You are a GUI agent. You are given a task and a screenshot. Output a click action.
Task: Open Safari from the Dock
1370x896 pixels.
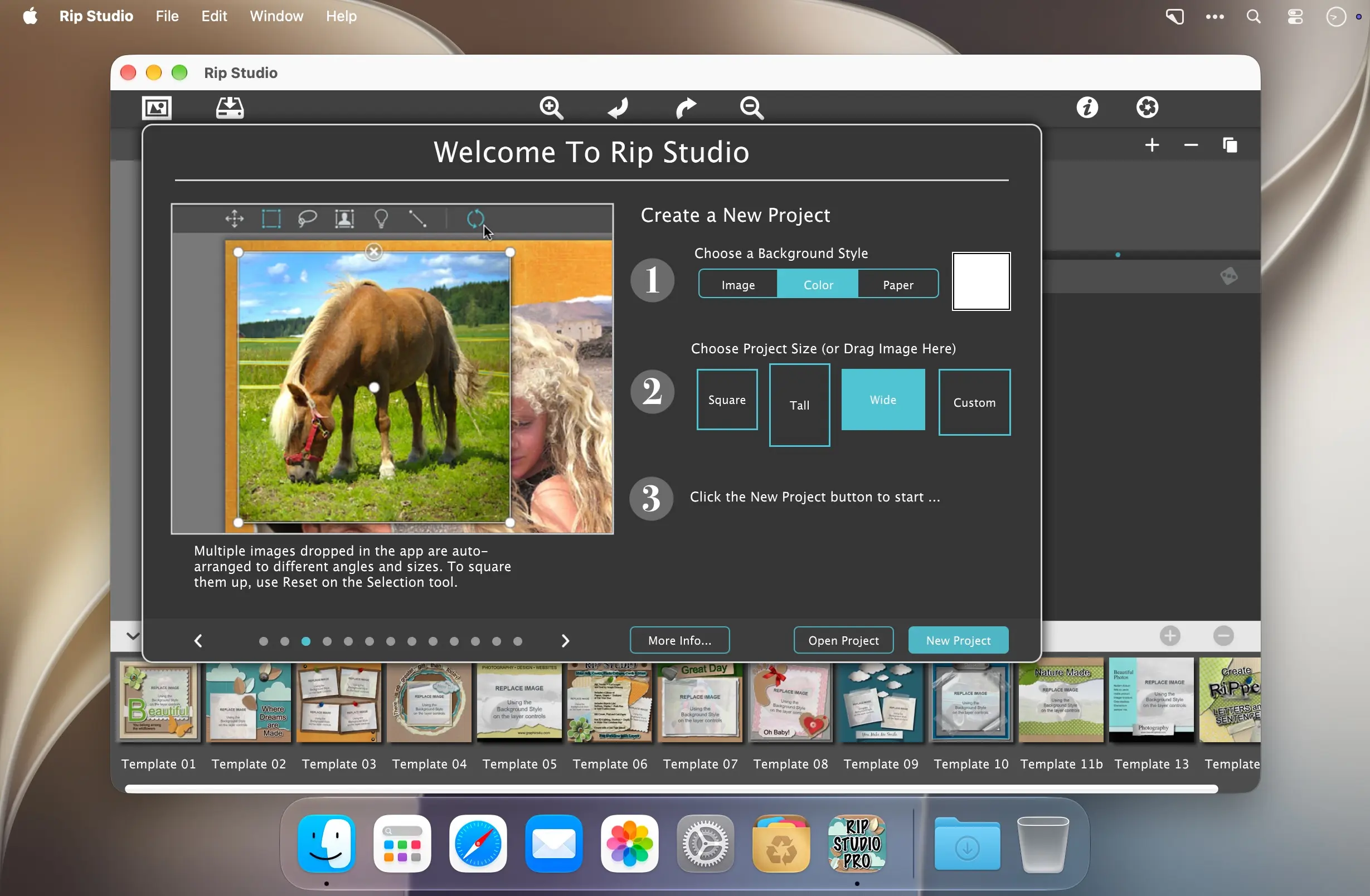click(x=478, y=843)
